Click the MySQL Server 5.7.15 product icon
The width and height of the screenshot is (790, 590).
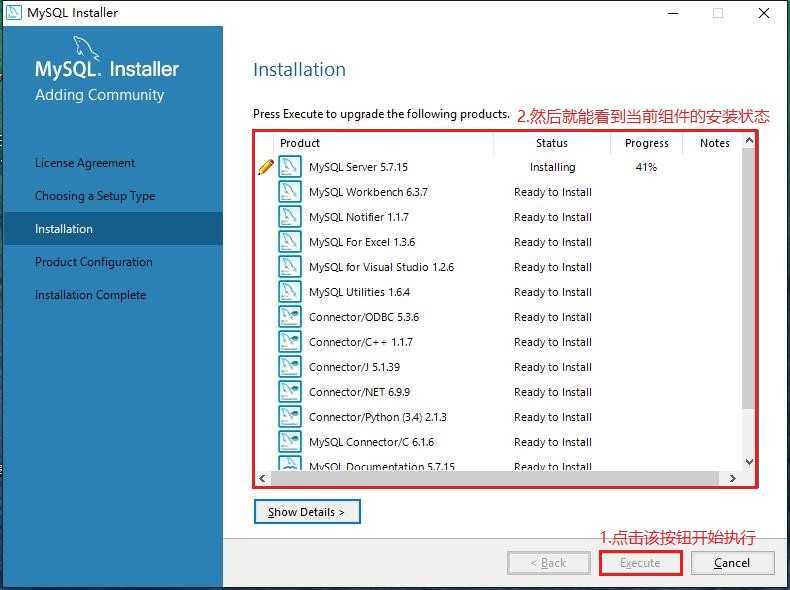coord(290,167)
